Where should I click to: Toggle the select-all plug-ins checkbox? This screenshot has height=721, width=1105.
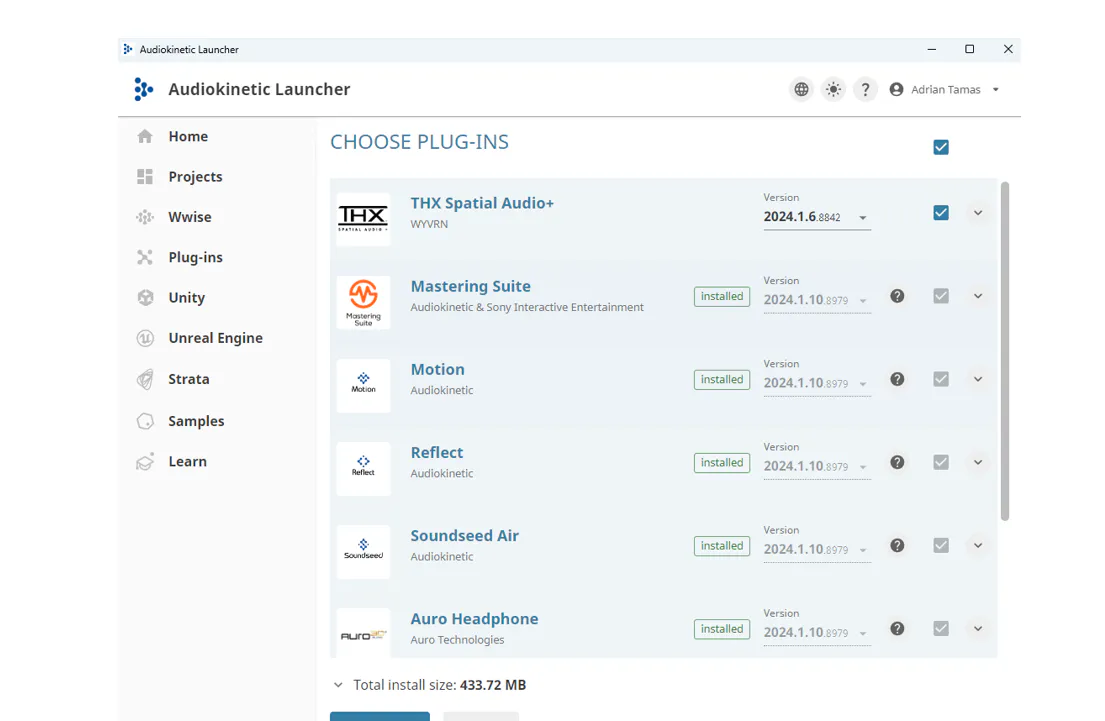(941, 147)
